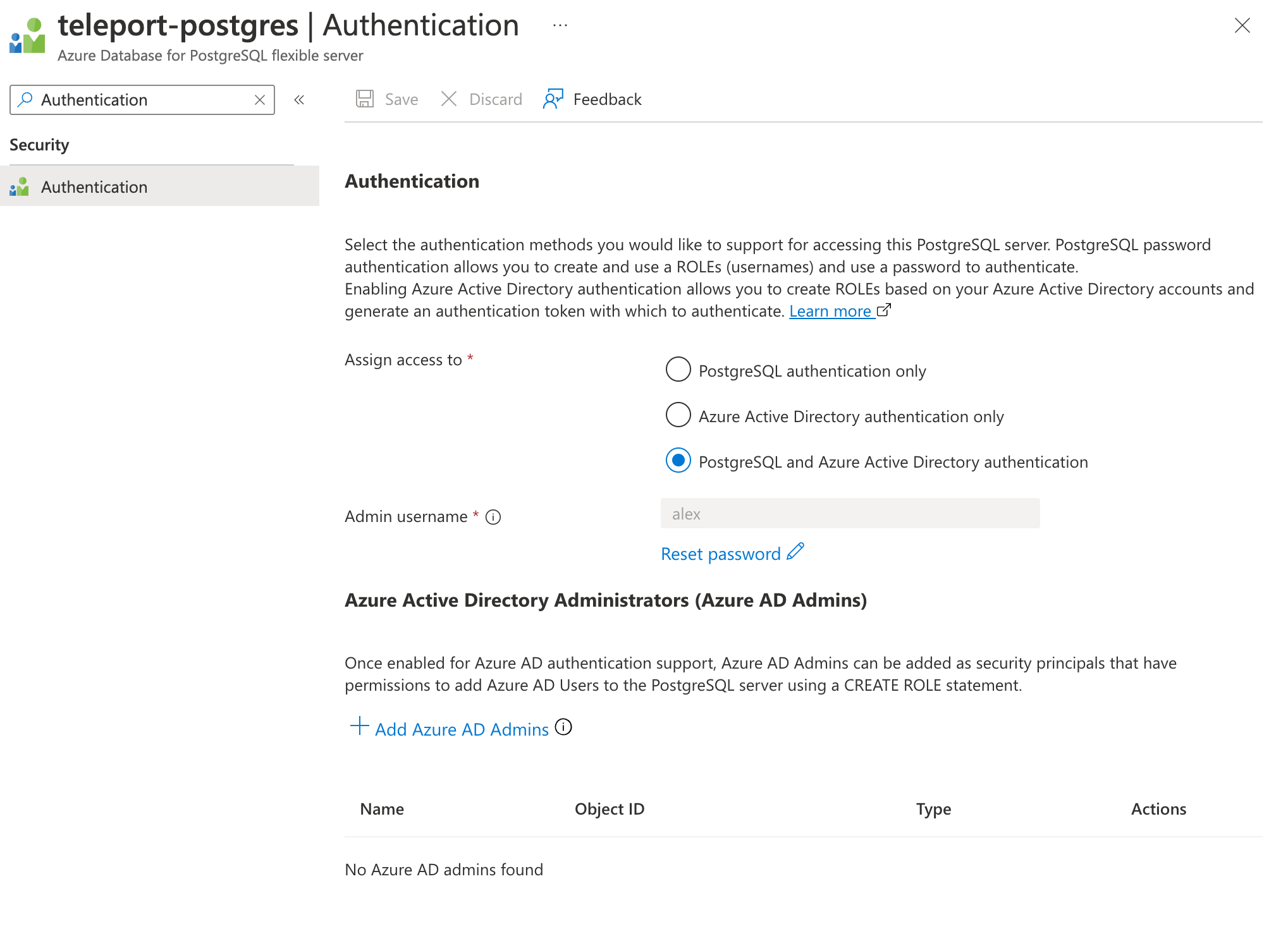Viewport: 1288px width, 929px height.
Task: Open Feedback via its person icon
Action: [553, 99]
